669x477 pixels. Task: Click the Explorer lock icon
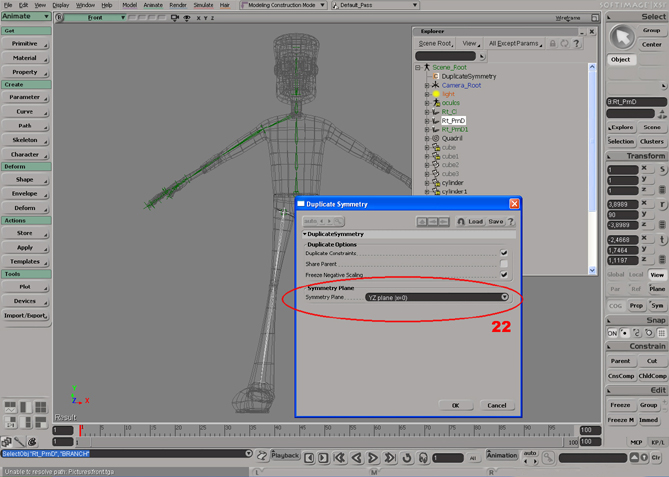tap(553, 44)
